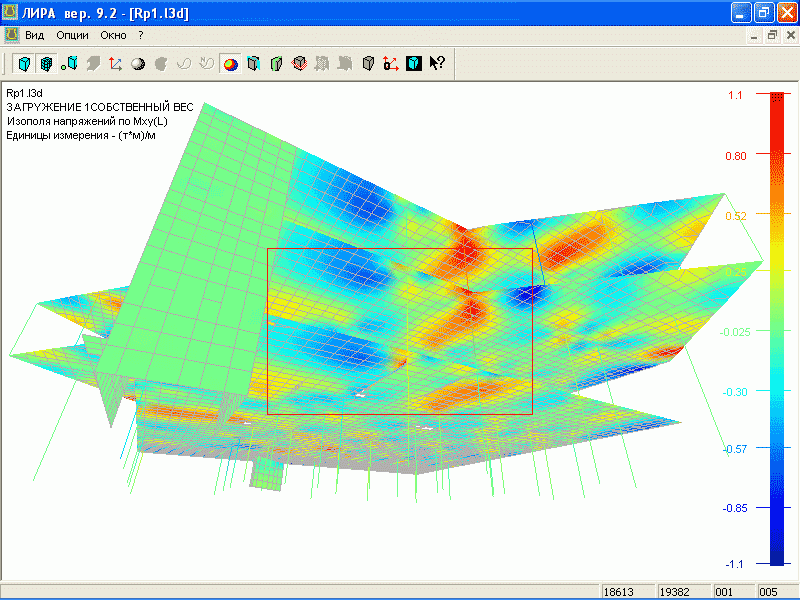
Task: Toggle the colored isofields circle button
Action: pyautogui.click(x=231, y=64)
